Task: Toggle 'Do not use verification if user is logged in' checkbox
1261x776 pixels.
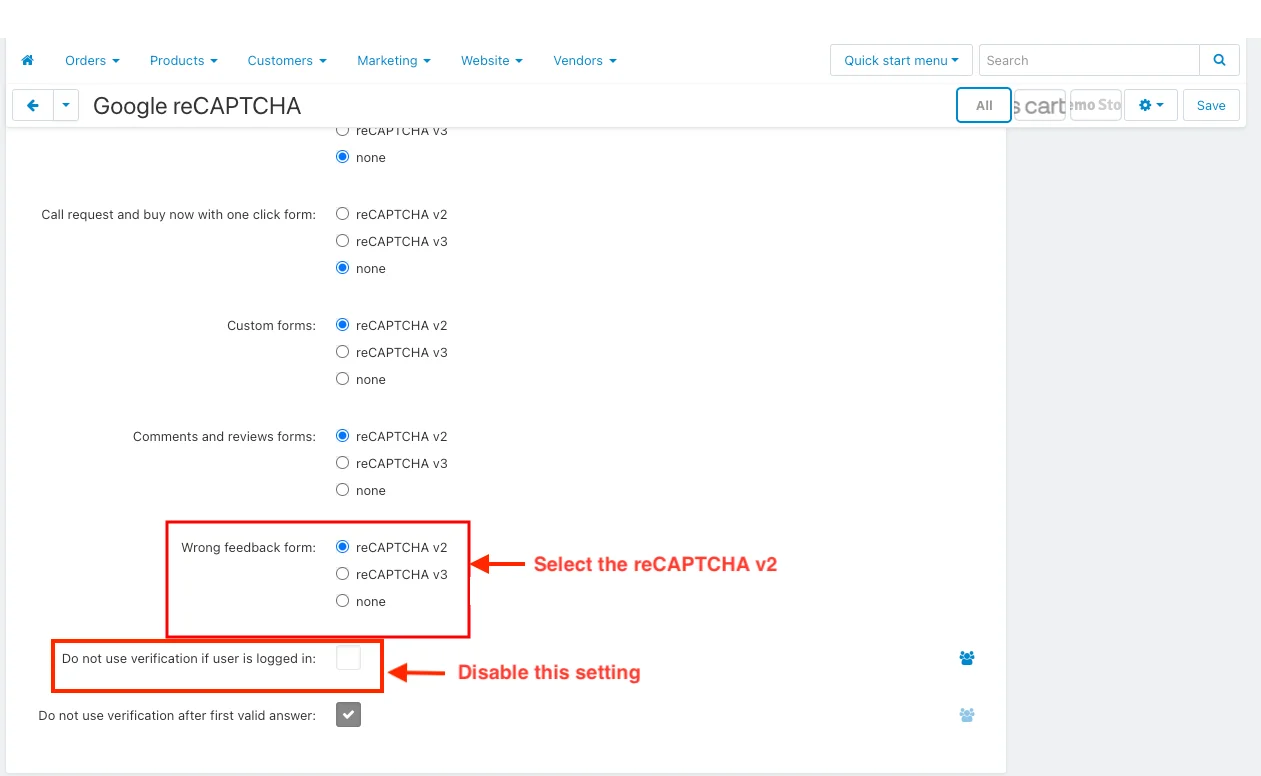Action: (x=348, y=658)
